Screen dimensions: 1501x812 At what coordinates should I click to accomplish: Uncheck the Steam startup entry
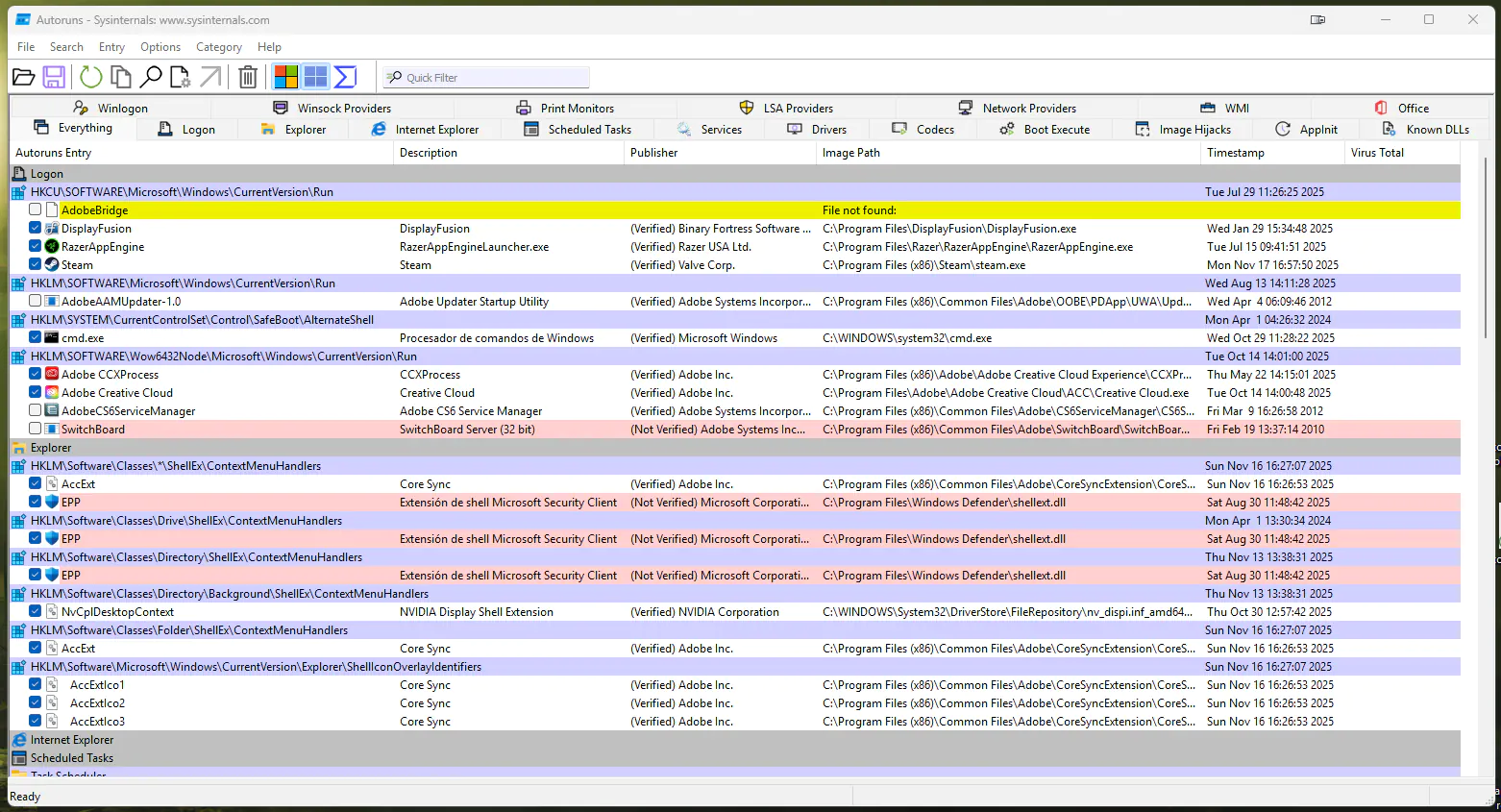(x=36, y=264)
